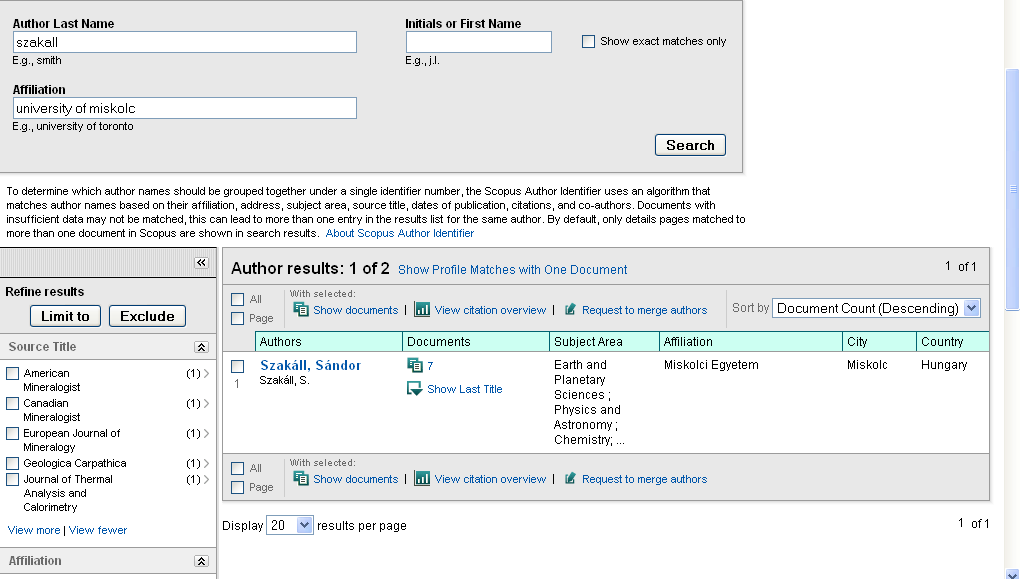Open Szakáll, Sándor author profile
Image resolution: width=1020 pixels, height=579 pixels.
tap(310, 365)
